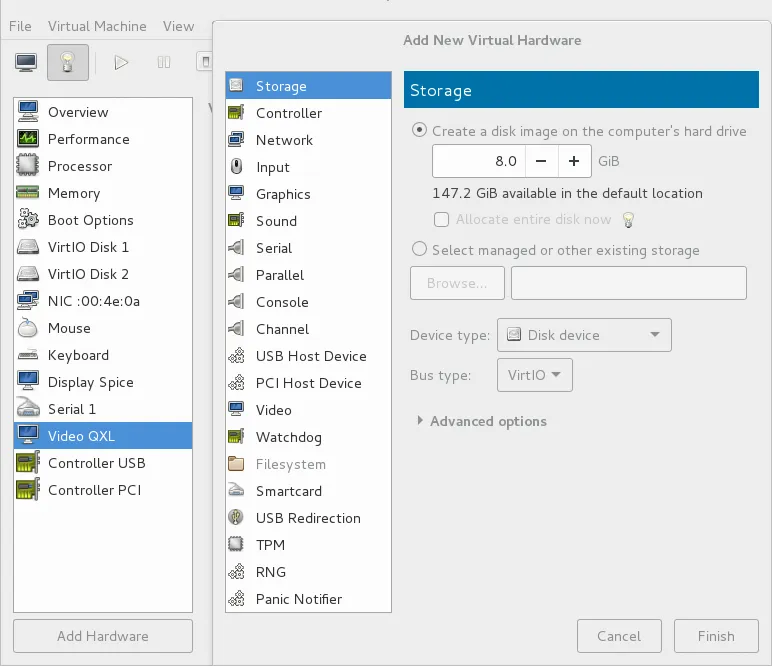Expand Advanced options section
This screenshot has width=772, height=666.
[482, 421]
